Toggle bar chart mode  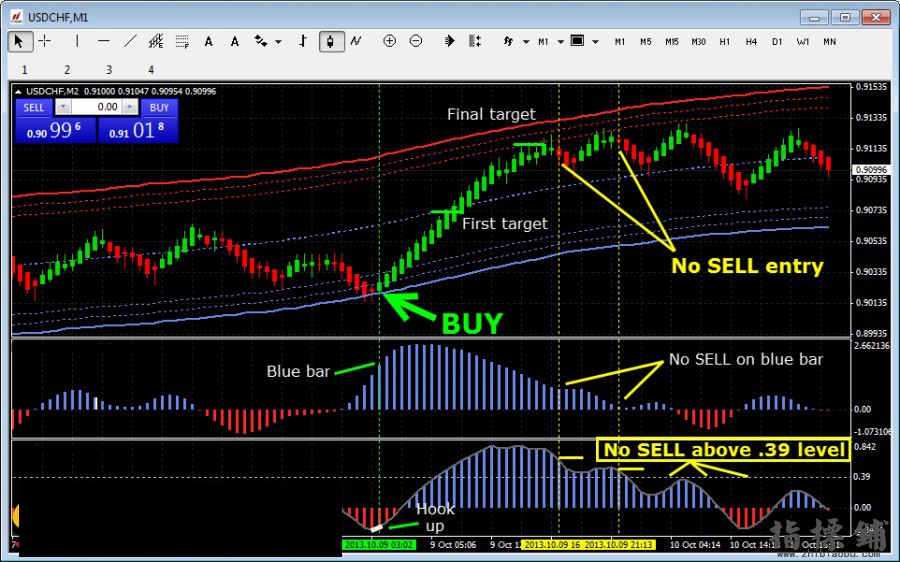point(303,41)
